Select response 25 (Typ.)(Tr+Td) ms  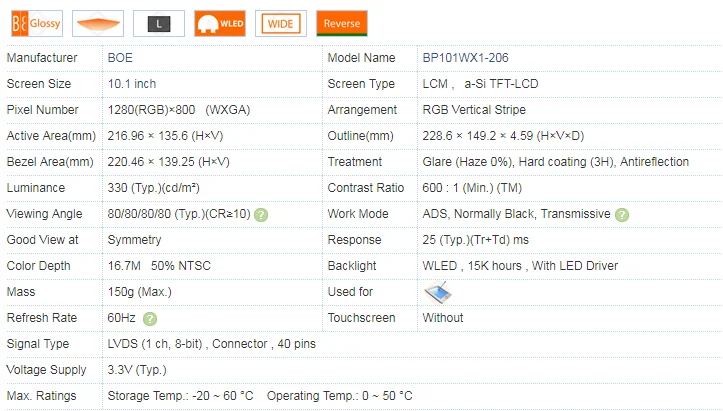(x=475, y=240)
